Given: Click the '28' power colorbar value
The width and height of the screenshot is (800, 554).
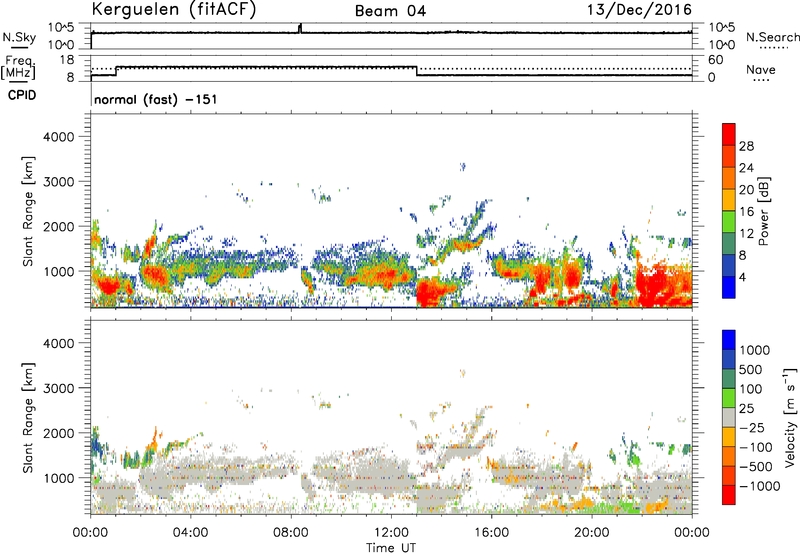Looking at the screenshot, I should (x=746, y=146).
